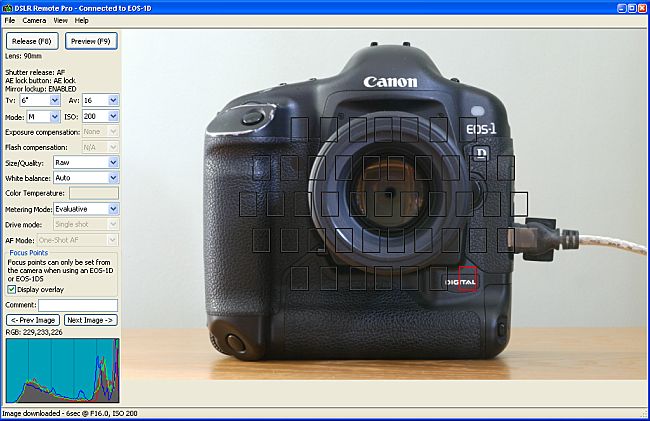Open the exposure Mode dropdown
This screenshot has height=421, width=650.
click(x=55, y=117)
